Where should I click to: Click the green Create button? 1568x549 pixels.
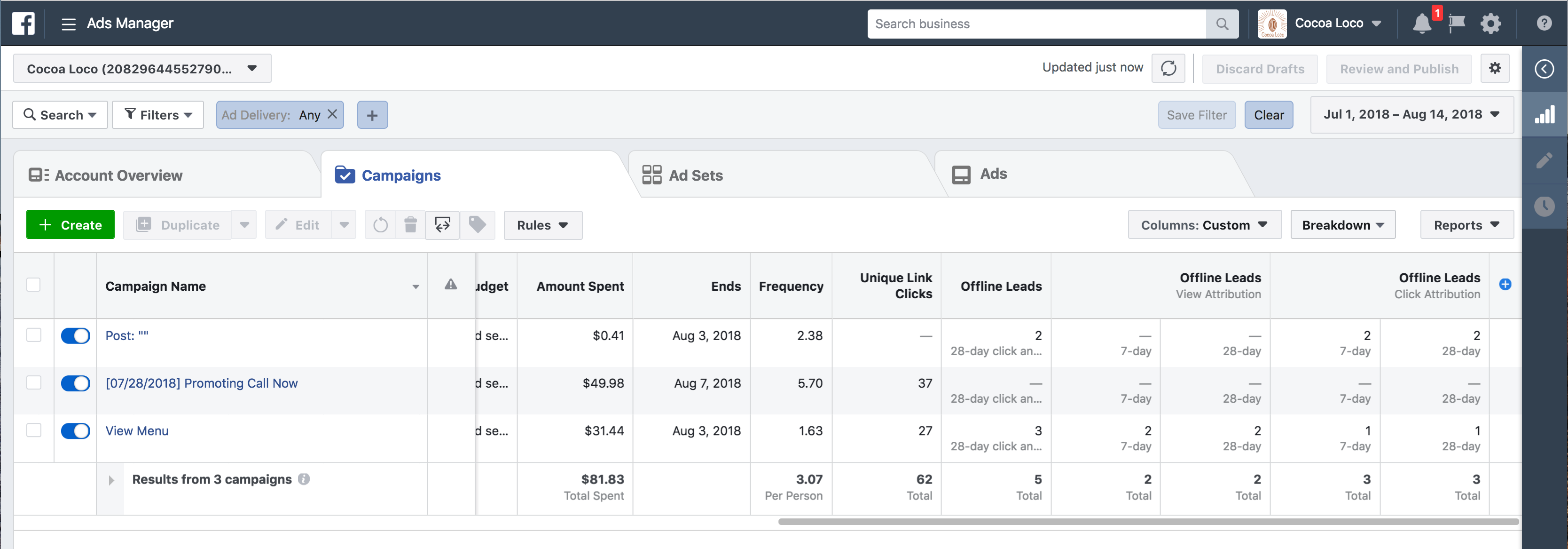click(x=70, y=225)
